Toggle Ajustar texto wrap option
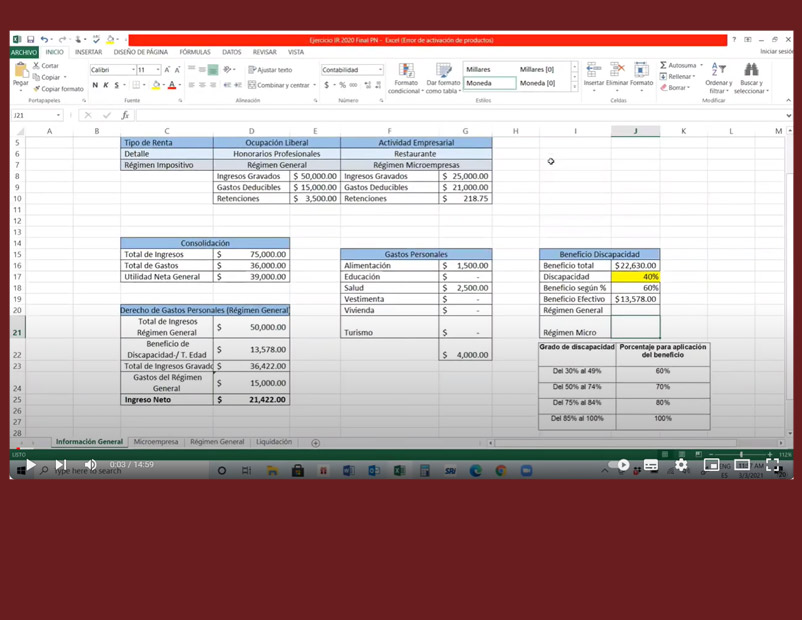 270,70
